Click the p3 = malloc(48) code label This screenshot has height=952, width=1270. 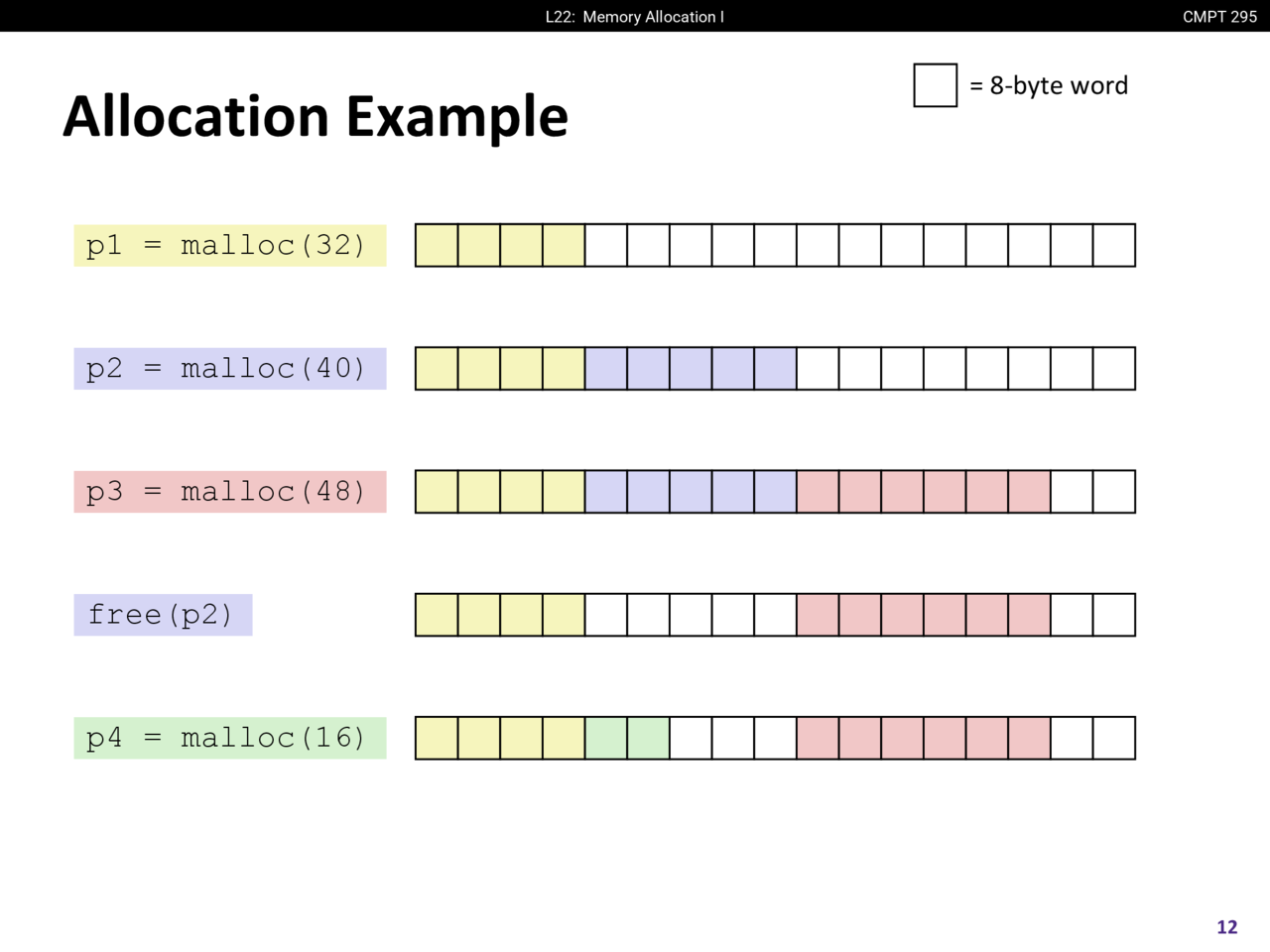[x=229, y=492]
